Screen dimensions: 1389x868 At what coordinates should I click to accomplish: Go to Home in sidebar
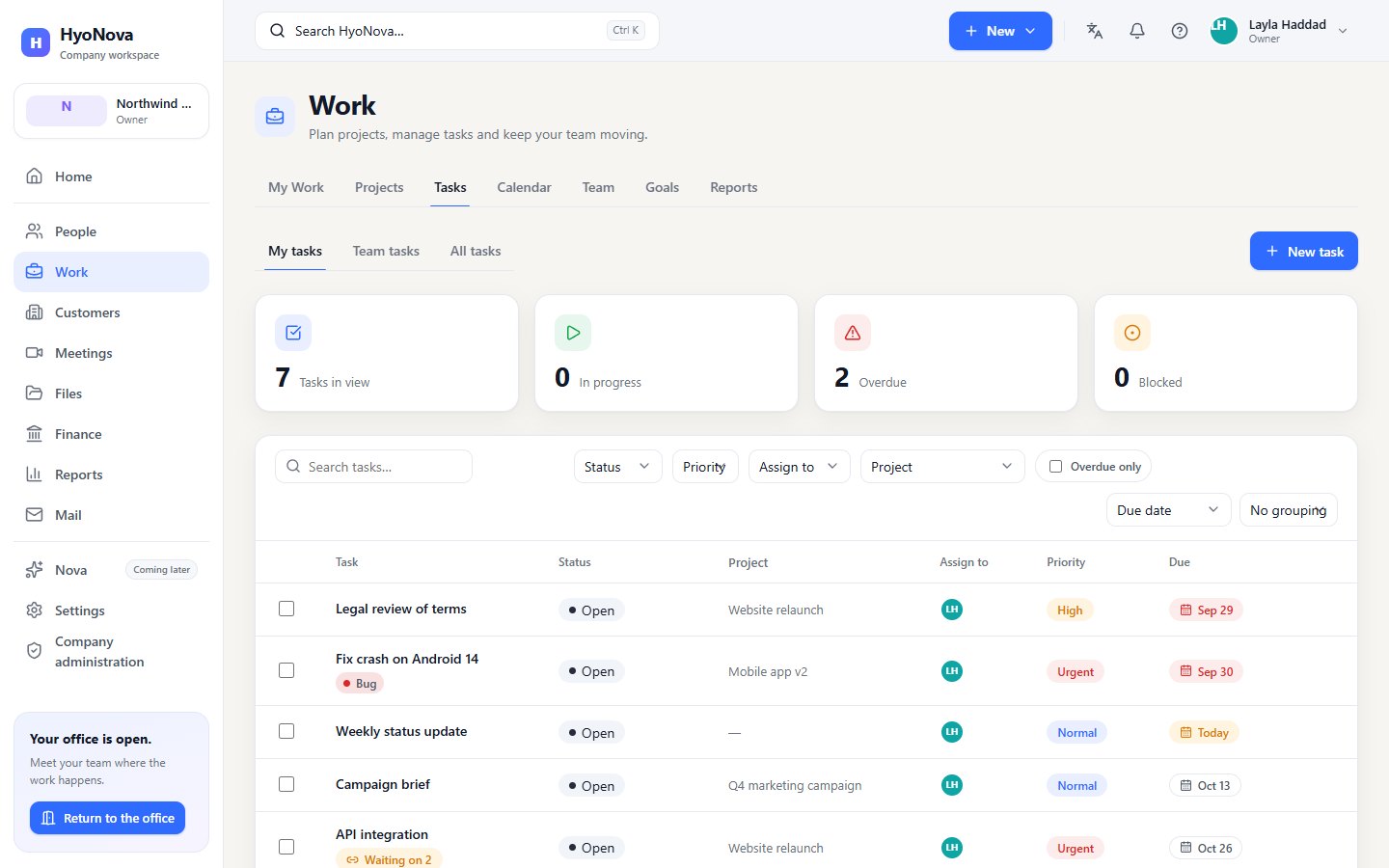[111, 176]
